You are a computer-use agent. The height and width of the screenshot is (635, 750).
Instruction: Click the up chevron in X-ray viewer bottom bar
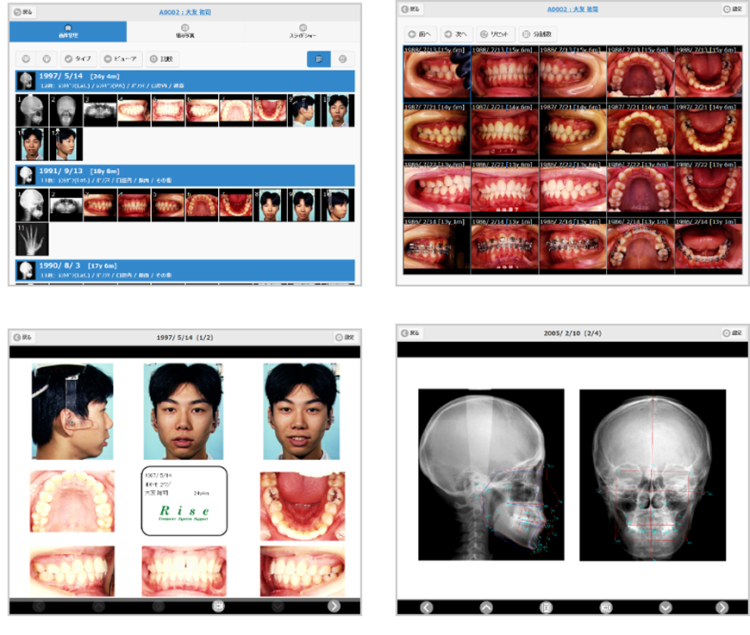pos(486,607)
